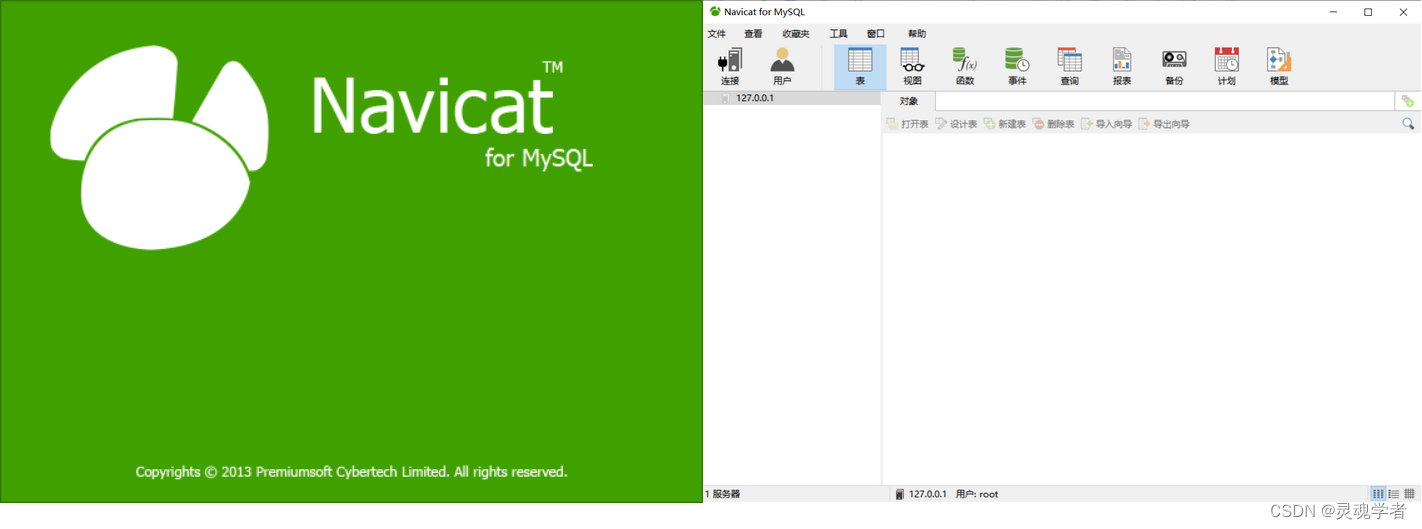Click the 导入向导 (Import Wizard) button
The width and height of the screenshot is (1422, 529).
pos(1107,124)
